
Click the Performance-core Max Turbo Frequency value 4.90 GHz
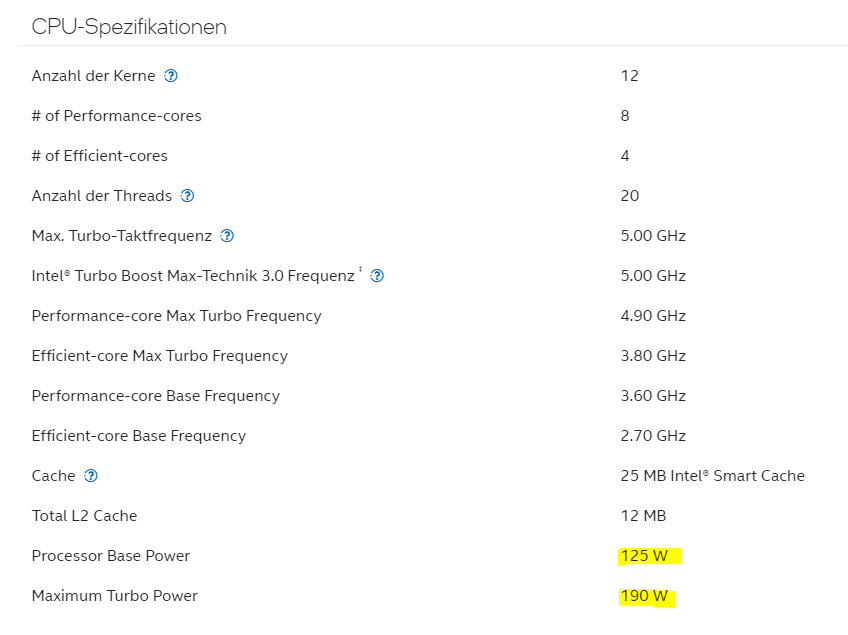653,316
